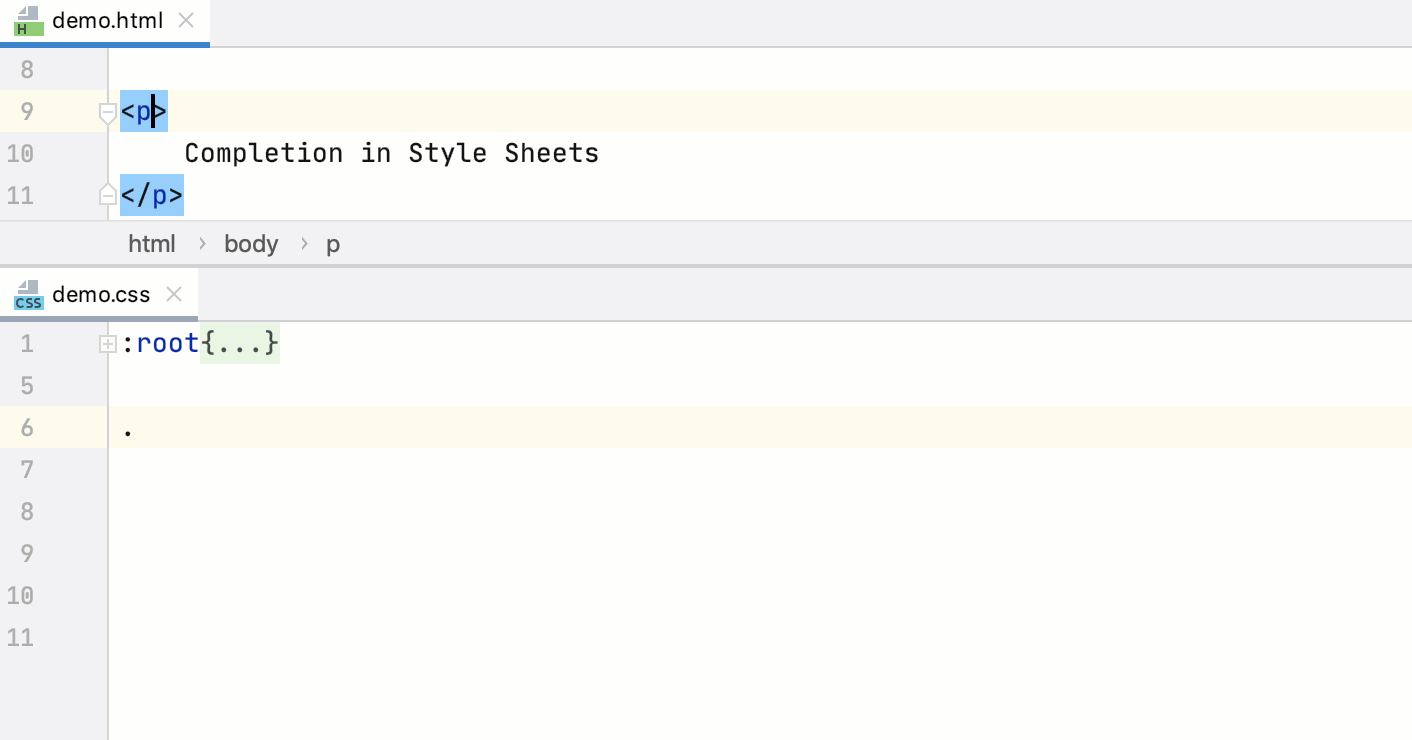The width and height of the screenshot is (1412, 740).
Task: Select the body breadcrumb item
Action: [251, 243]
